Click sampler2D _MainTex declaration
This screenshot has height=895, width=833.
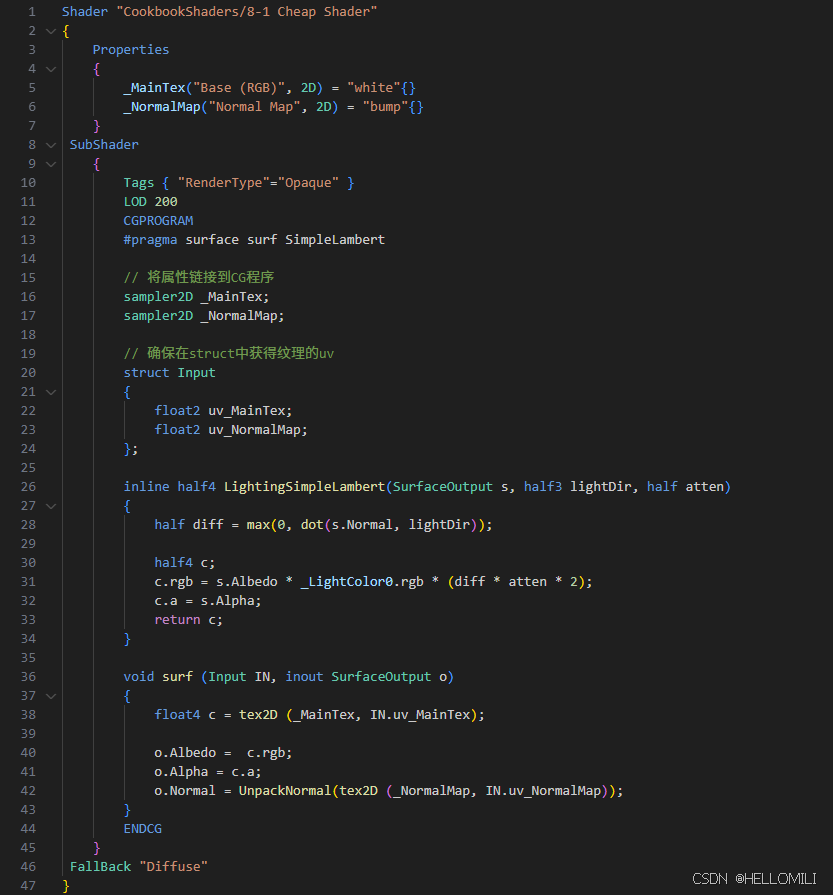pyautogui.click(x=196, y=297)
